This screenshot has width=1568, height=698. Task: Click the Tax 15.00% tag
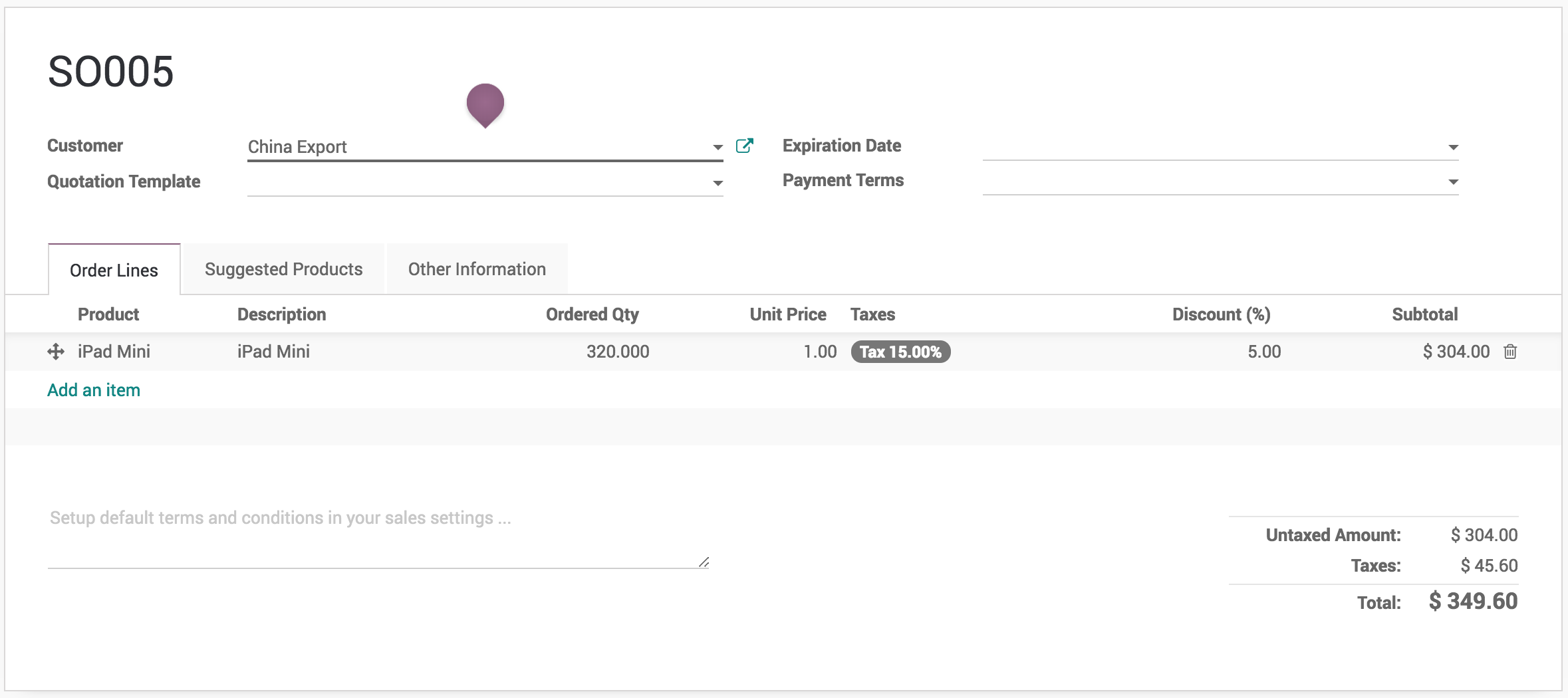(900, 352)
